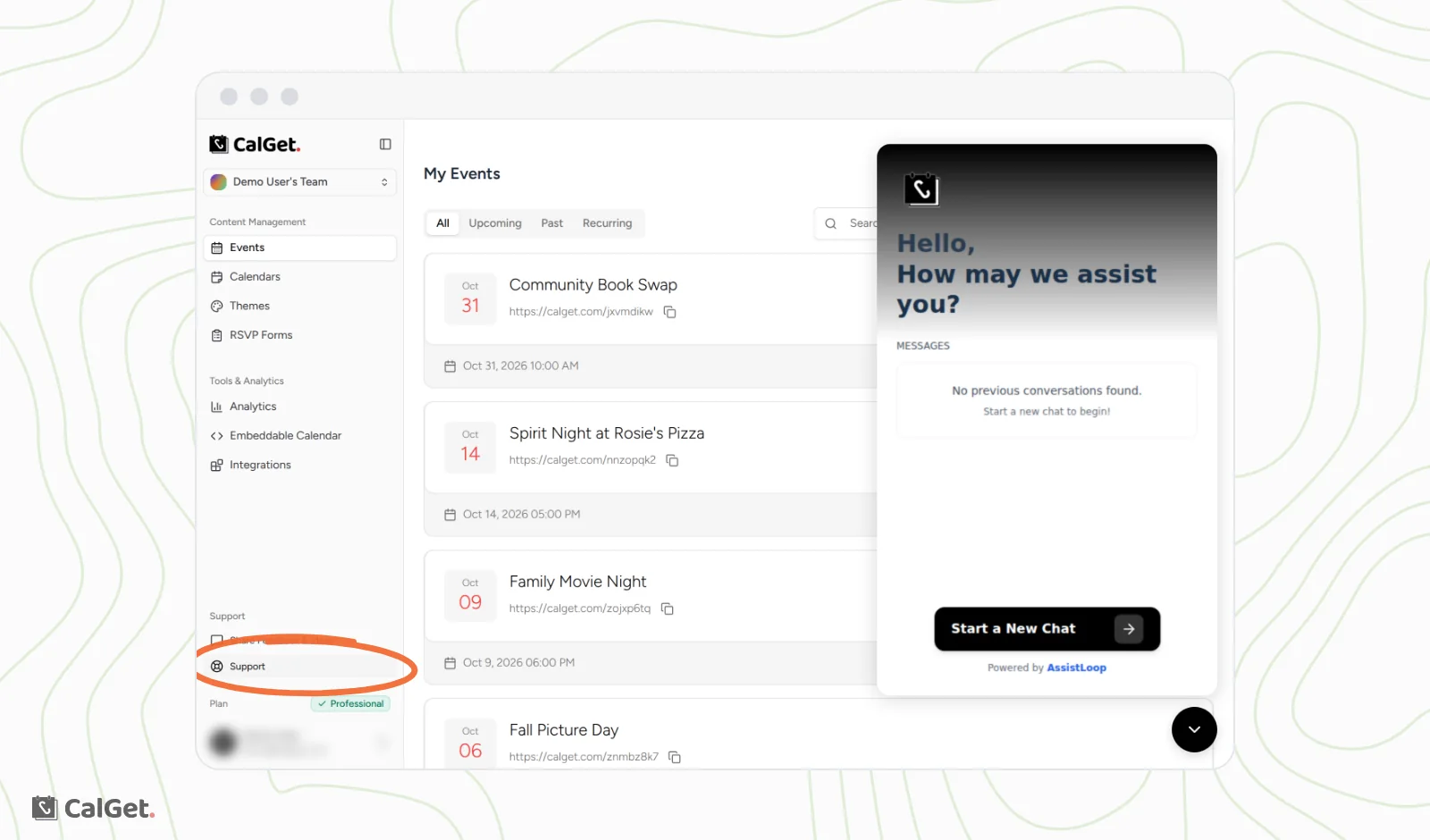Screen dimensions: 1430x840
Task: Open the Demo User's Team switcher
Action: 300,182
